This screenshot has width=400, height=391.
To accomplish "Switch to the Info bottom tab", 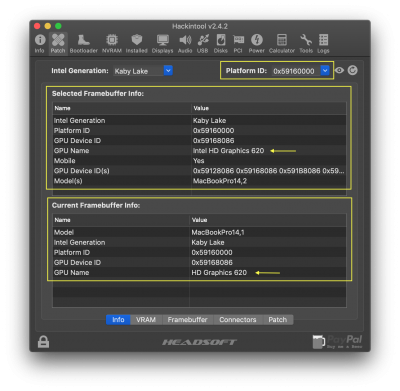I will click(118, 320).
